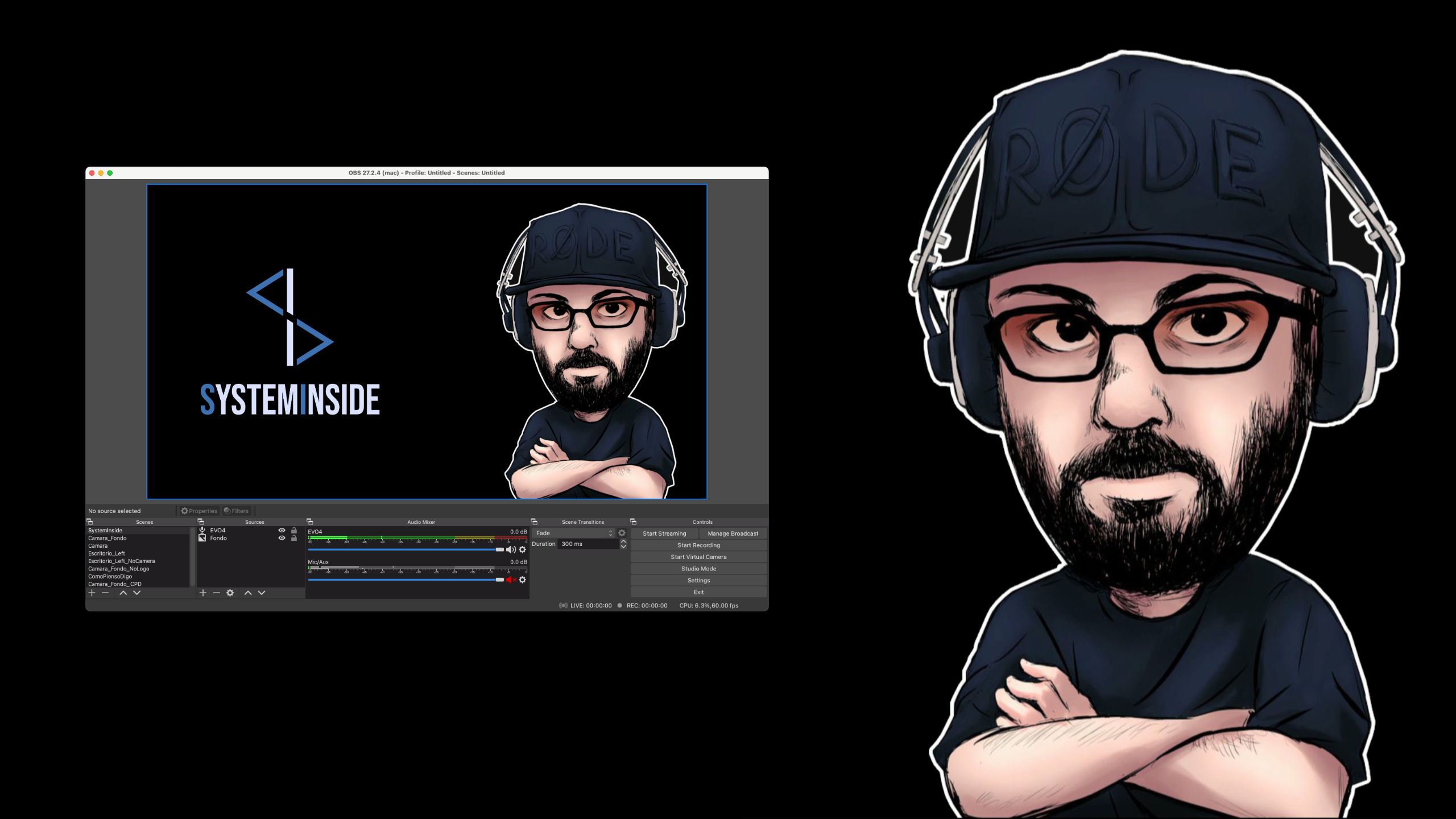The width and height of the screenshot is (1456, 819).
Task: Remove selected source with minus icon
Action: click(x=216, y=593)
